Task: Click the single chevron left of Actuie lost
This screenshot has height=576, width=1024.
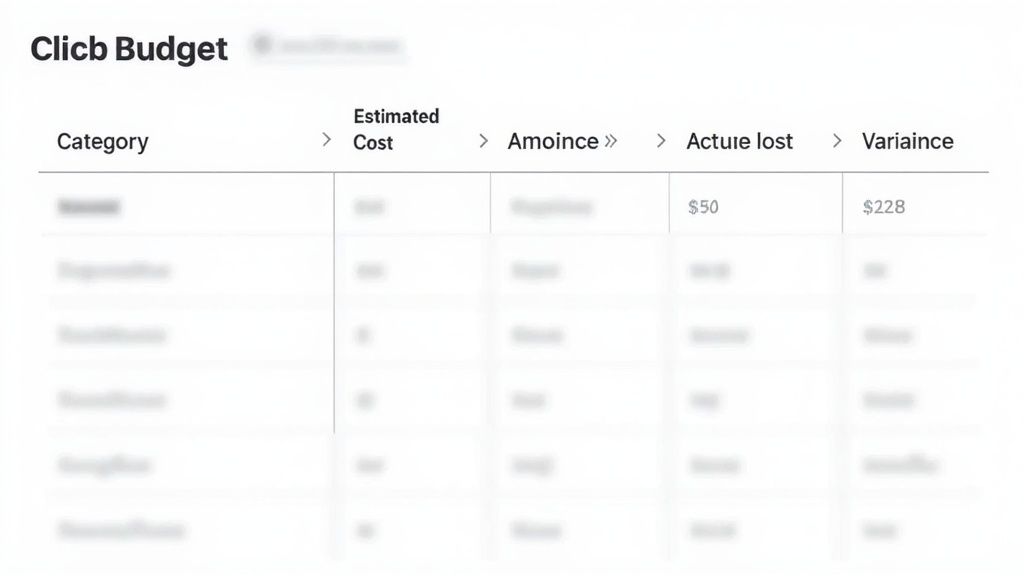Action: tap(661, 141)
